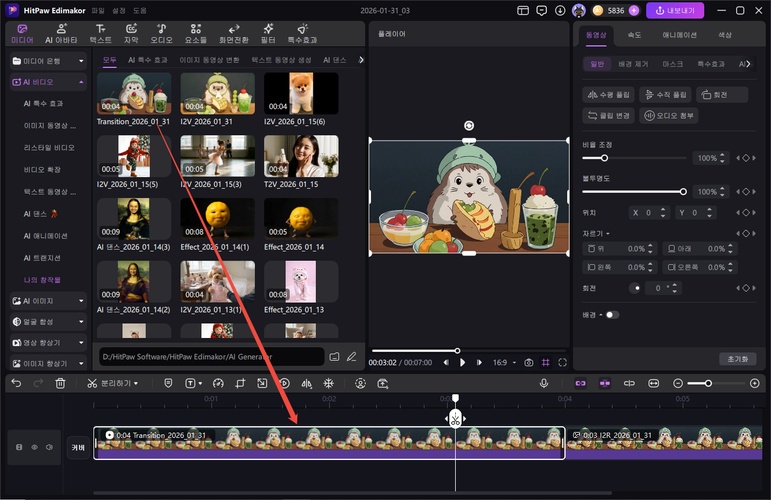Click the delete (trash) icon in timeline toolbar

(x=60, y=383)
